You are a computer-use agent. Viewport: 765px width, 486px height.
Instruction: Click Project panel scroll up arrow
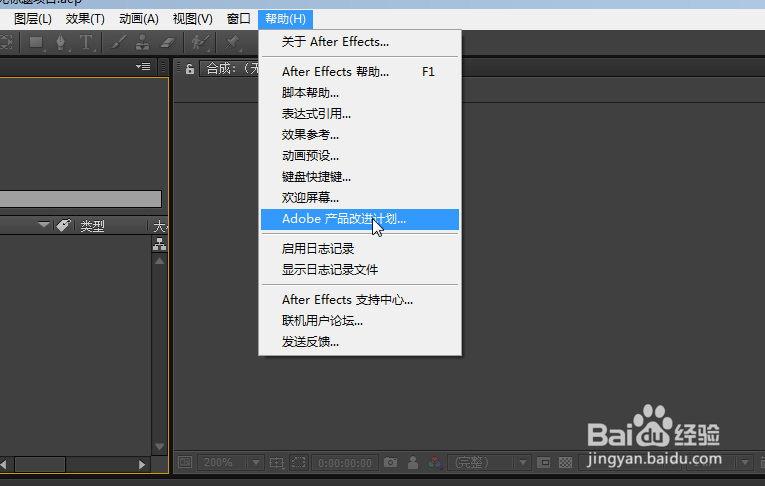pos(160,261)
